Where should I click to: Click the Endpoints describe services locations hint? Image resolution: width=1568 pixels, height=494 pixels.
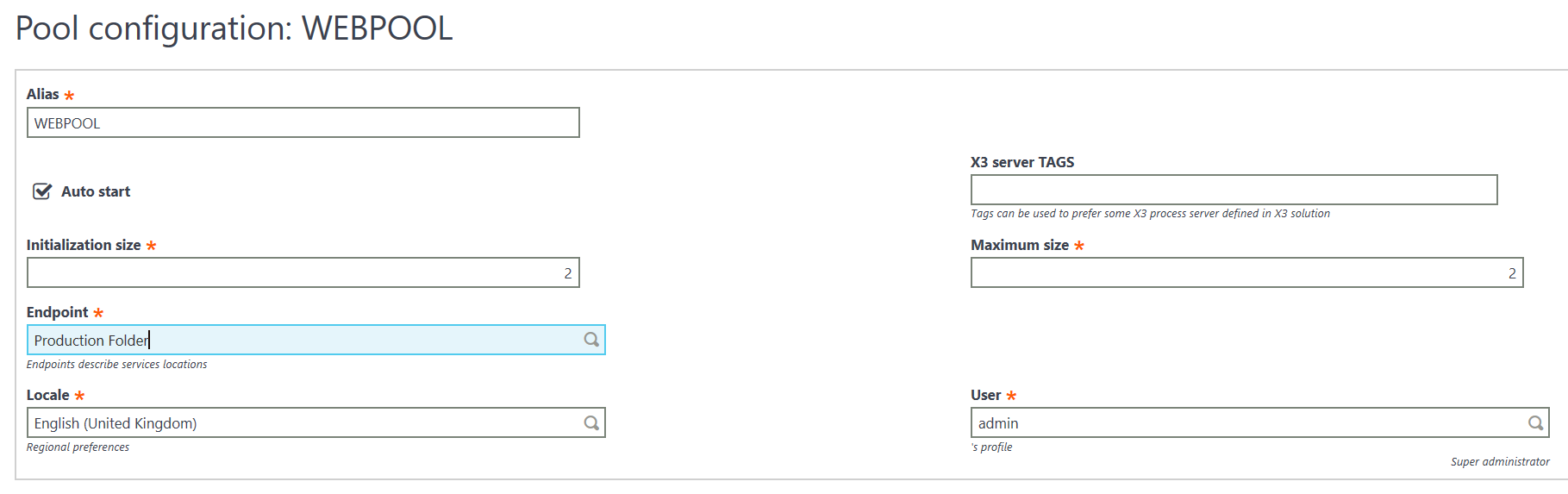[x=116, y=364]
